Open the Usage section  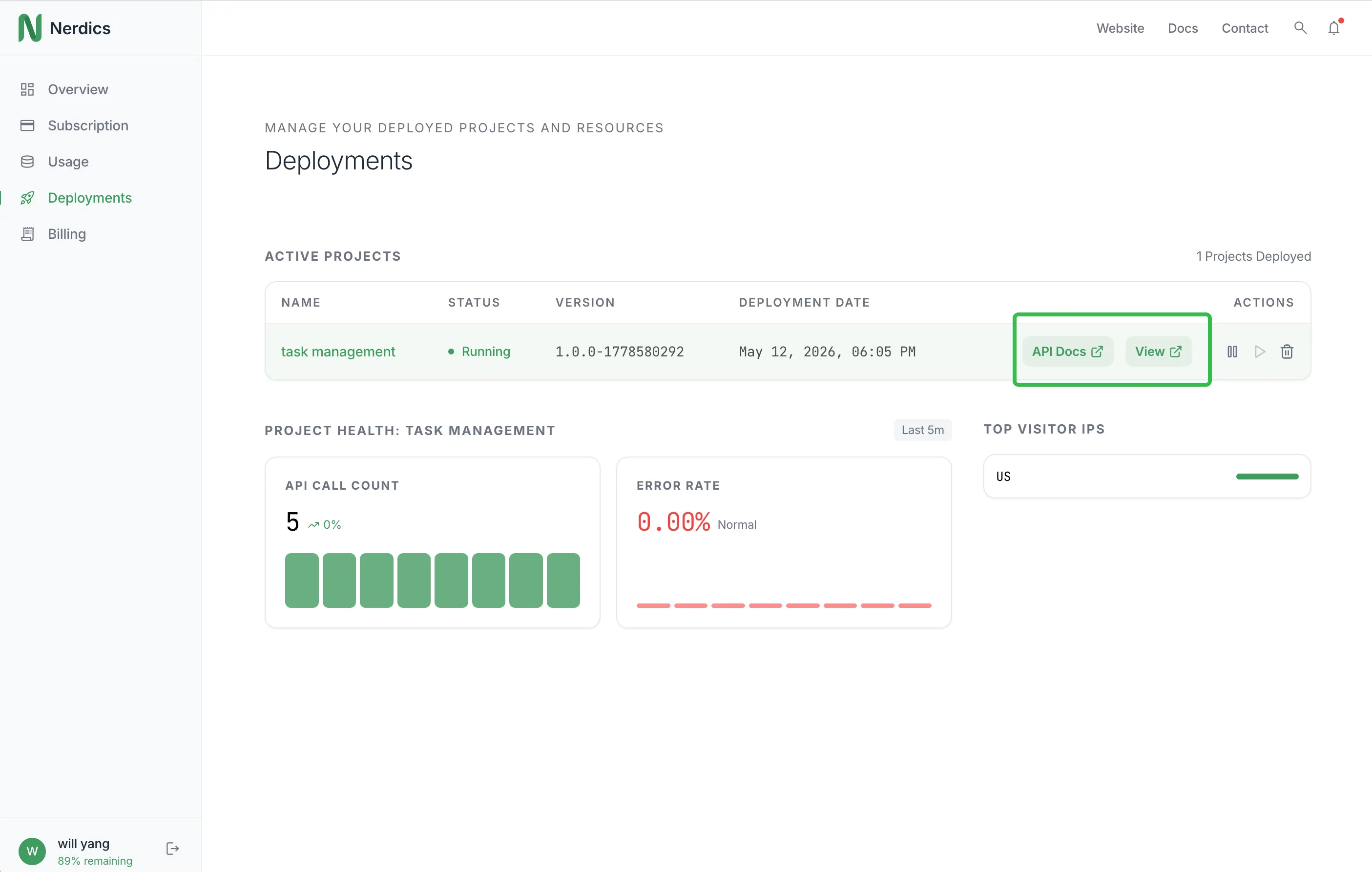[68, 162]
